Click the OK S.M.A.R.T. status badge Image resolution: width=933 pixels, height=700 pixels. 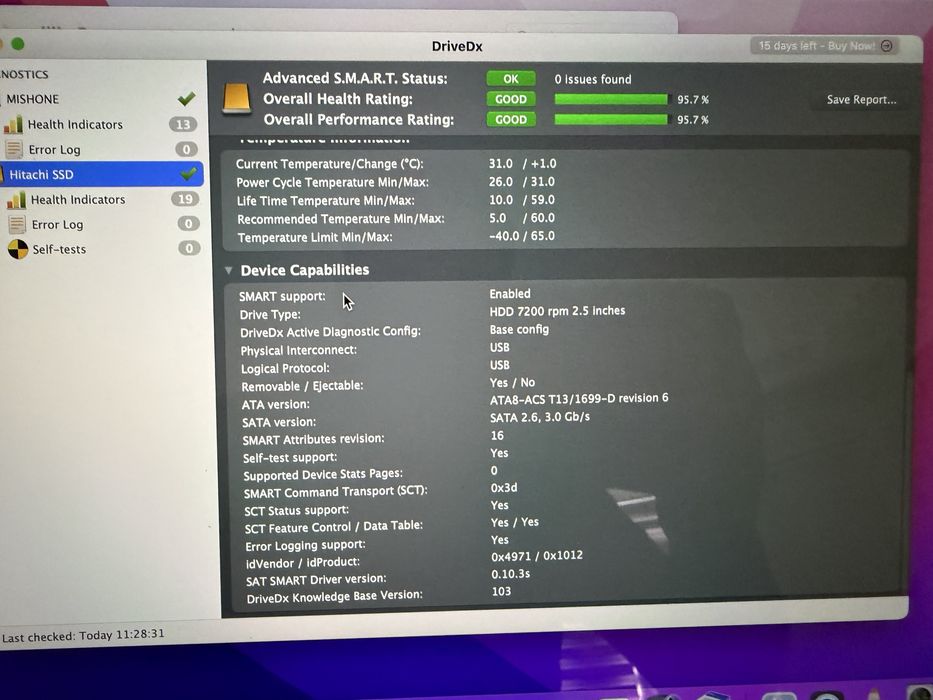pos(511,79)
